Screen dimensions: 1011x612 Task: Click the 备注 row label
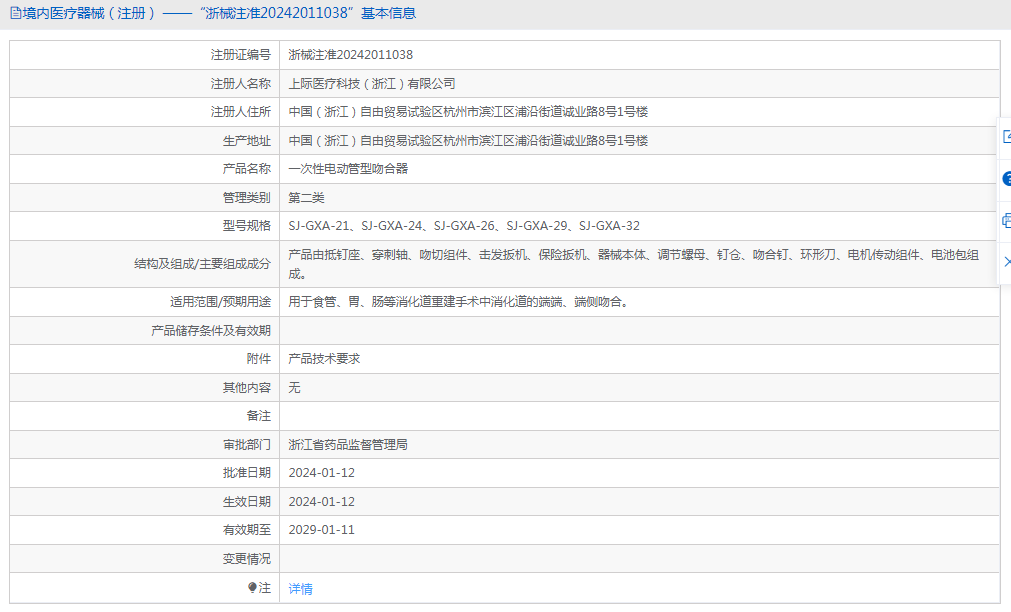(x=259, y=416)
